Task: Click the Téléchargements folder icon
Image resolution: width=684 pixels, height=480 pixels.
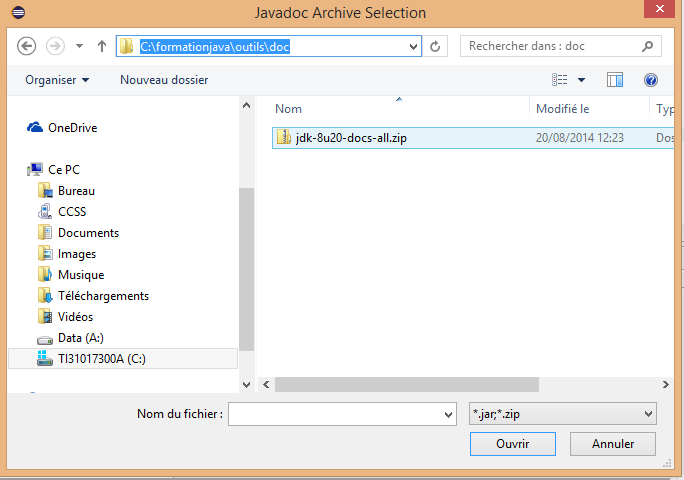Action: click(x=45, y=296)
